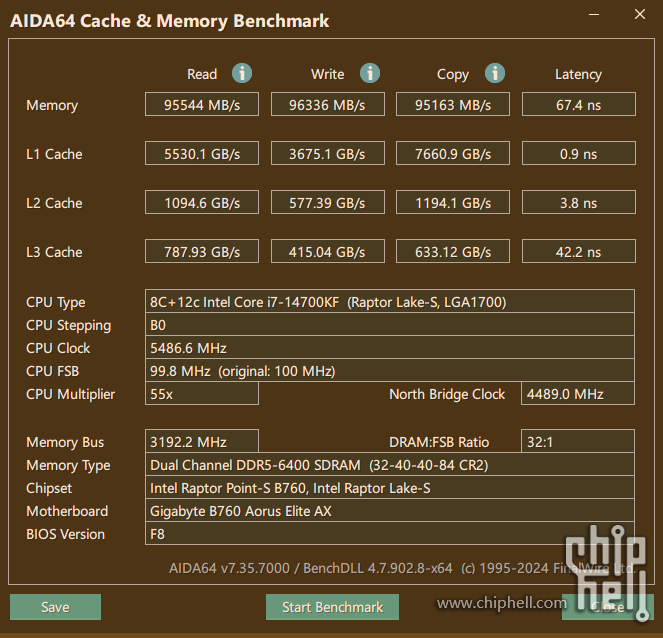Viewport: 663px width, 638px height.
Task: Click North Bridge Clock value 4489.0 MHz
Action: [578, 394]
